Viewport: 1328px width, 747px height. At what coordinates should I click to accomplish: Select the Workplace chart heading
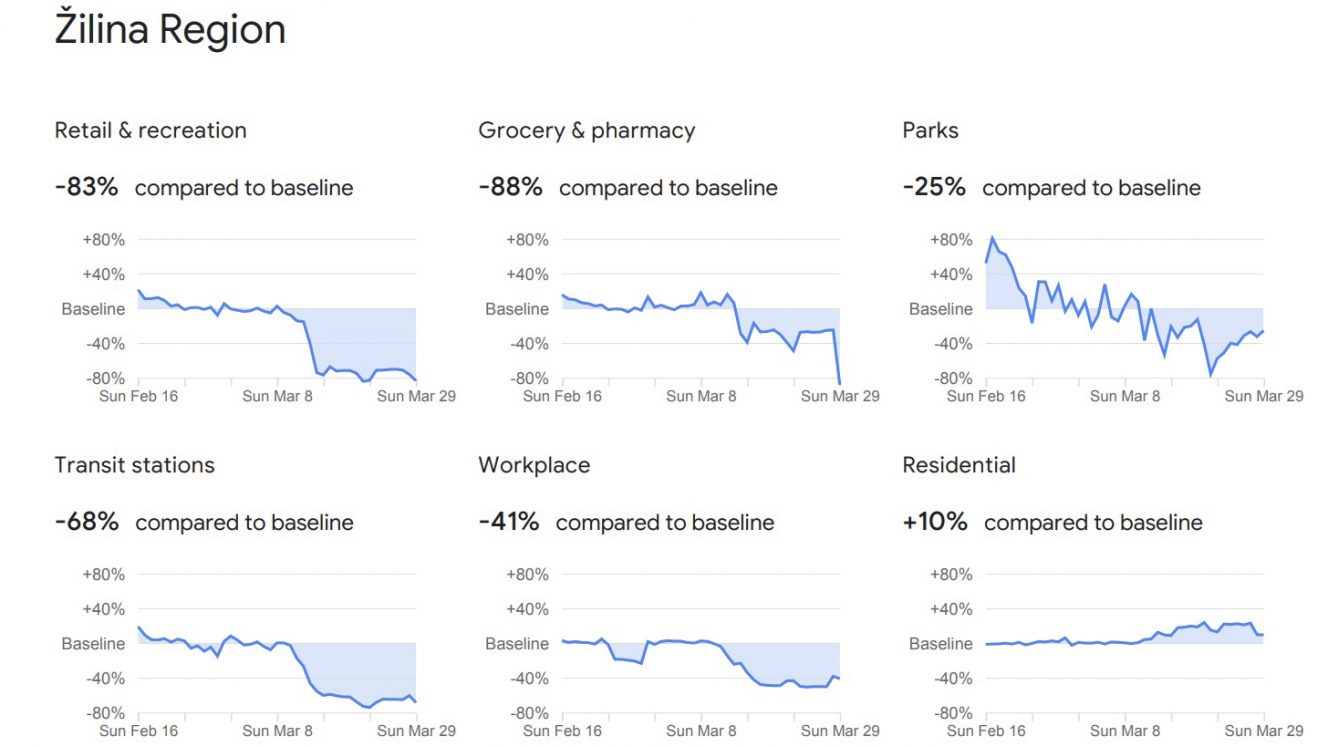tap(534, 465)
